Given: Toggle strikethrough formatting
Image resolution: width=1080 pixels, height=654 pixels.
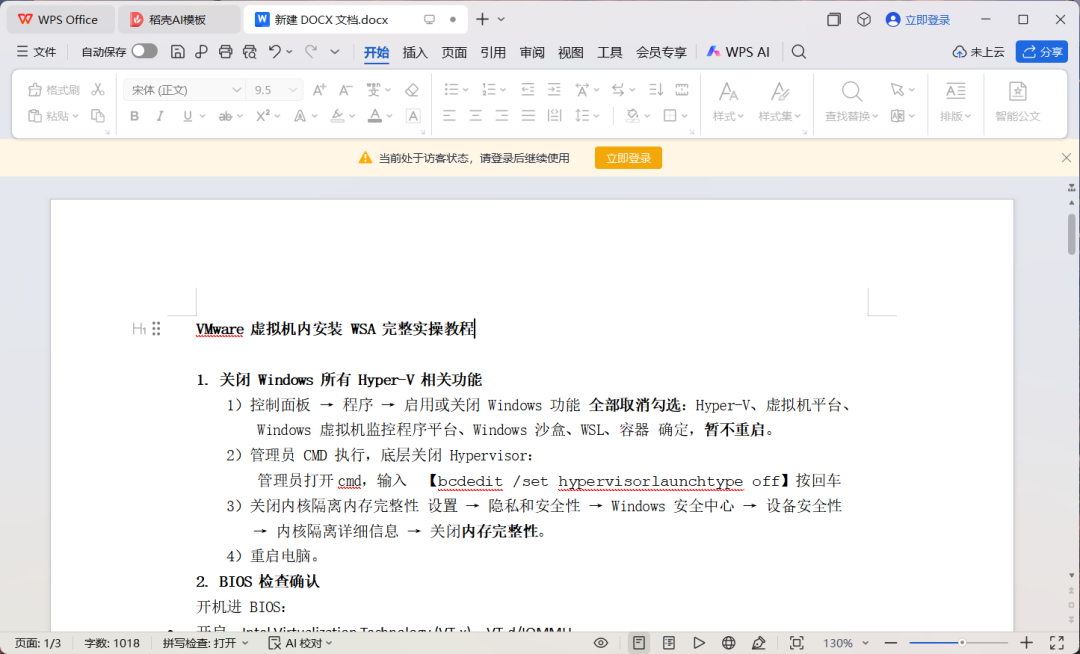Looking at the screenshot, I should coord(225,116).
